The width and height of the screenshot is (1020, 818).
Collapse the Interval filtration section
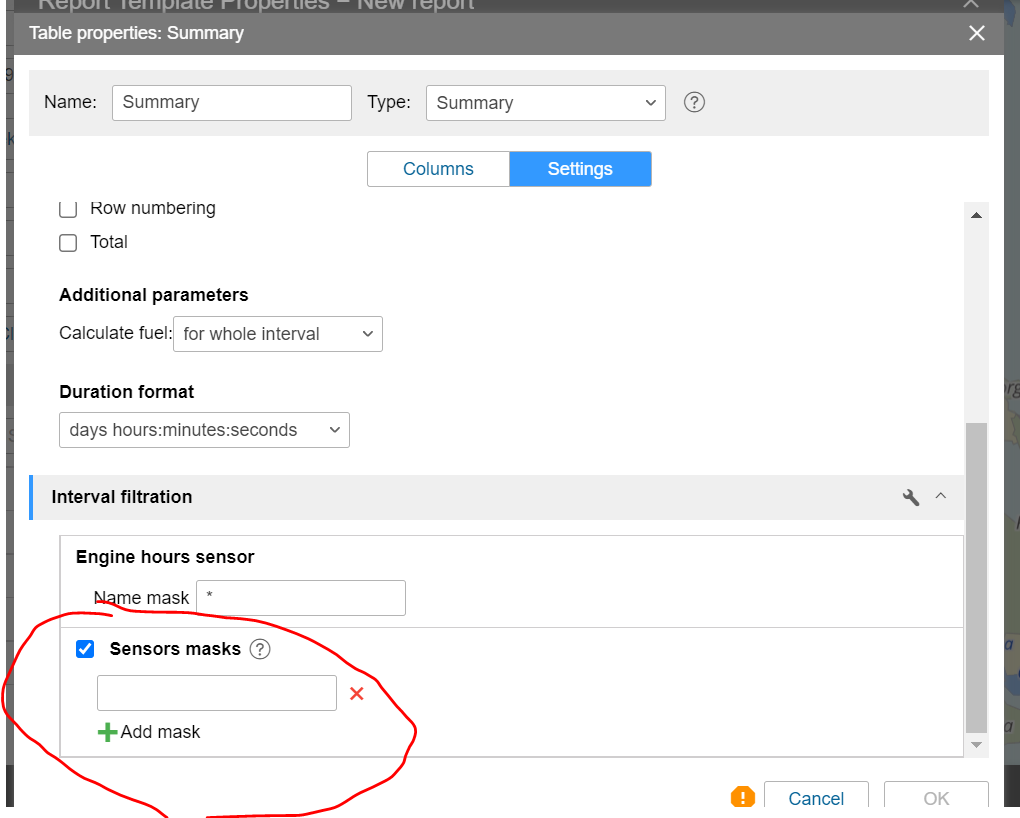point(940,496)
